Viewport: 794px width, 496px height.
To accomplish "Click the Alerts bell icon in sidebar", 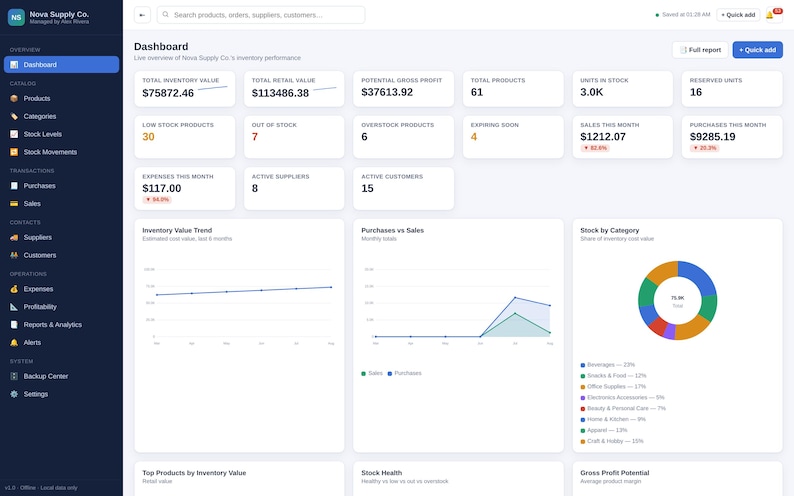I will pyautogui.click(x=14, y=343).
